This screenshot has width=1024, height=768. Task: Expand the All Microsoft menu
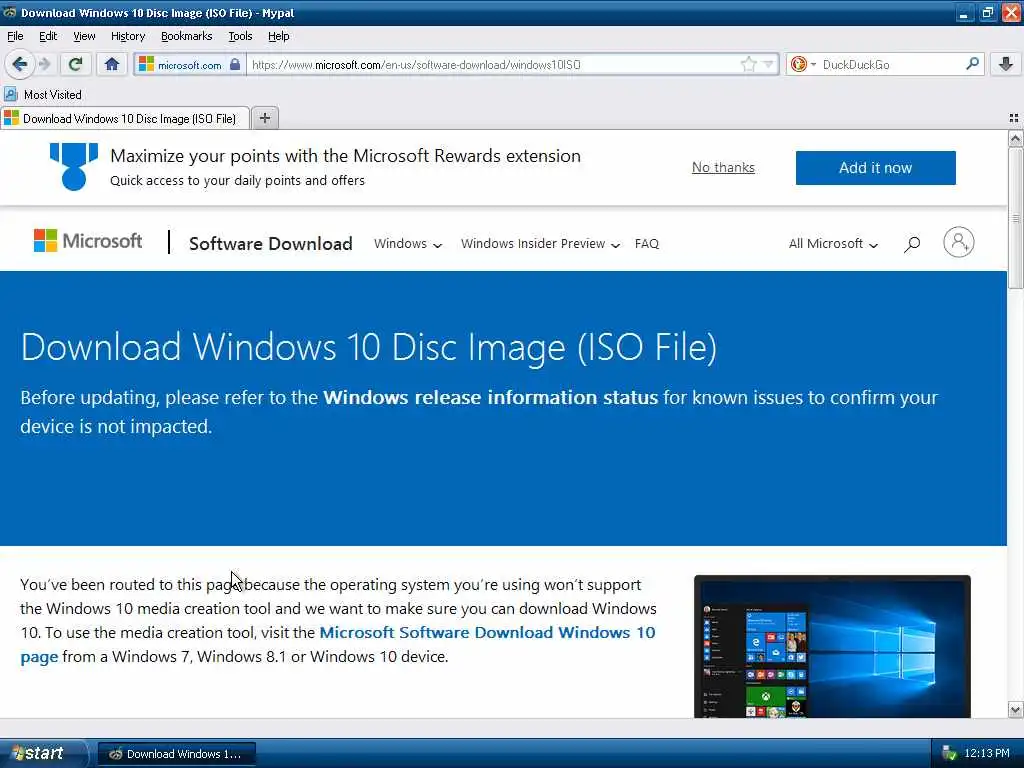[x=833, y=244]
